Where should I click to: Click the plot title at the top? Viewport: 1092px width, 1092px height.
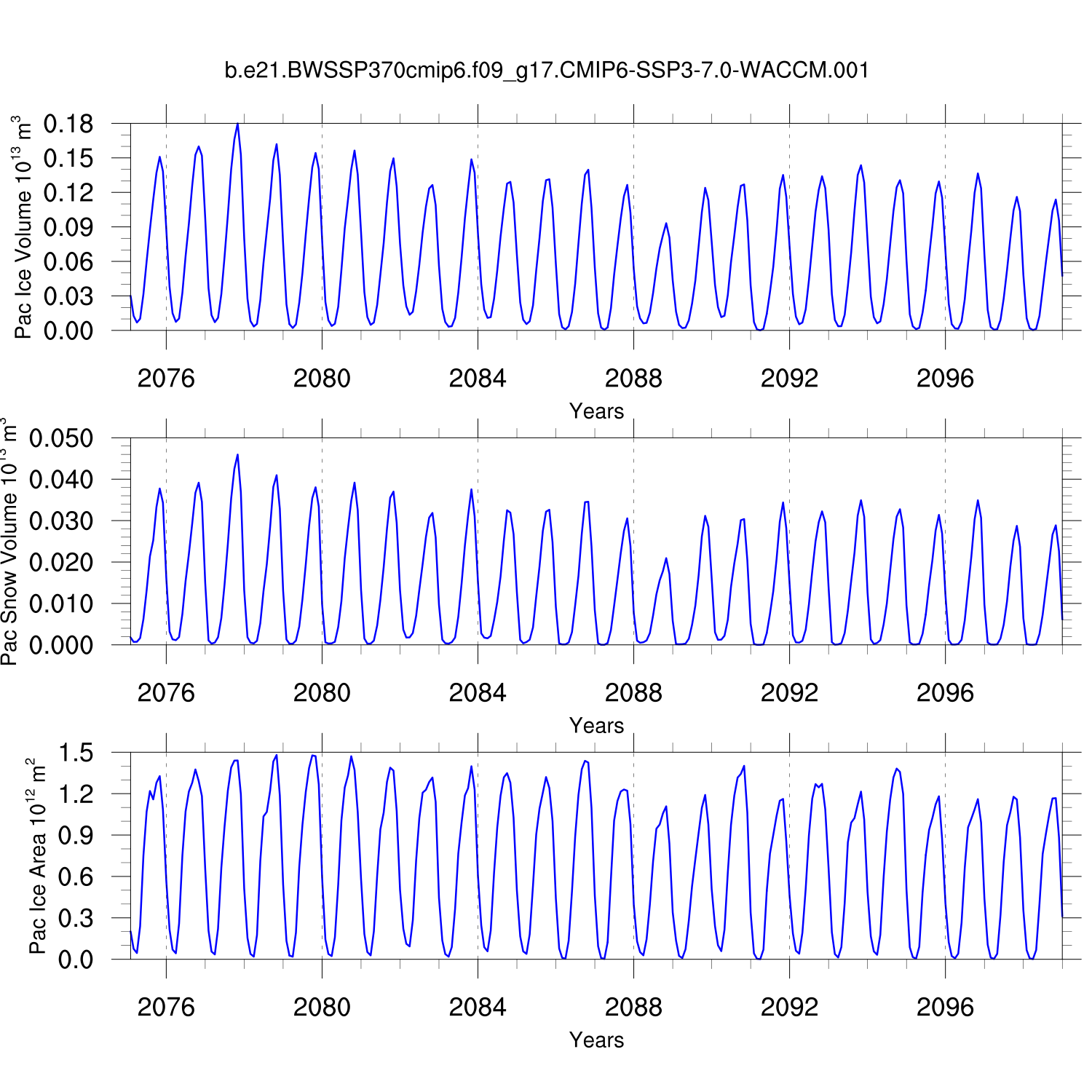click(546, 71)
